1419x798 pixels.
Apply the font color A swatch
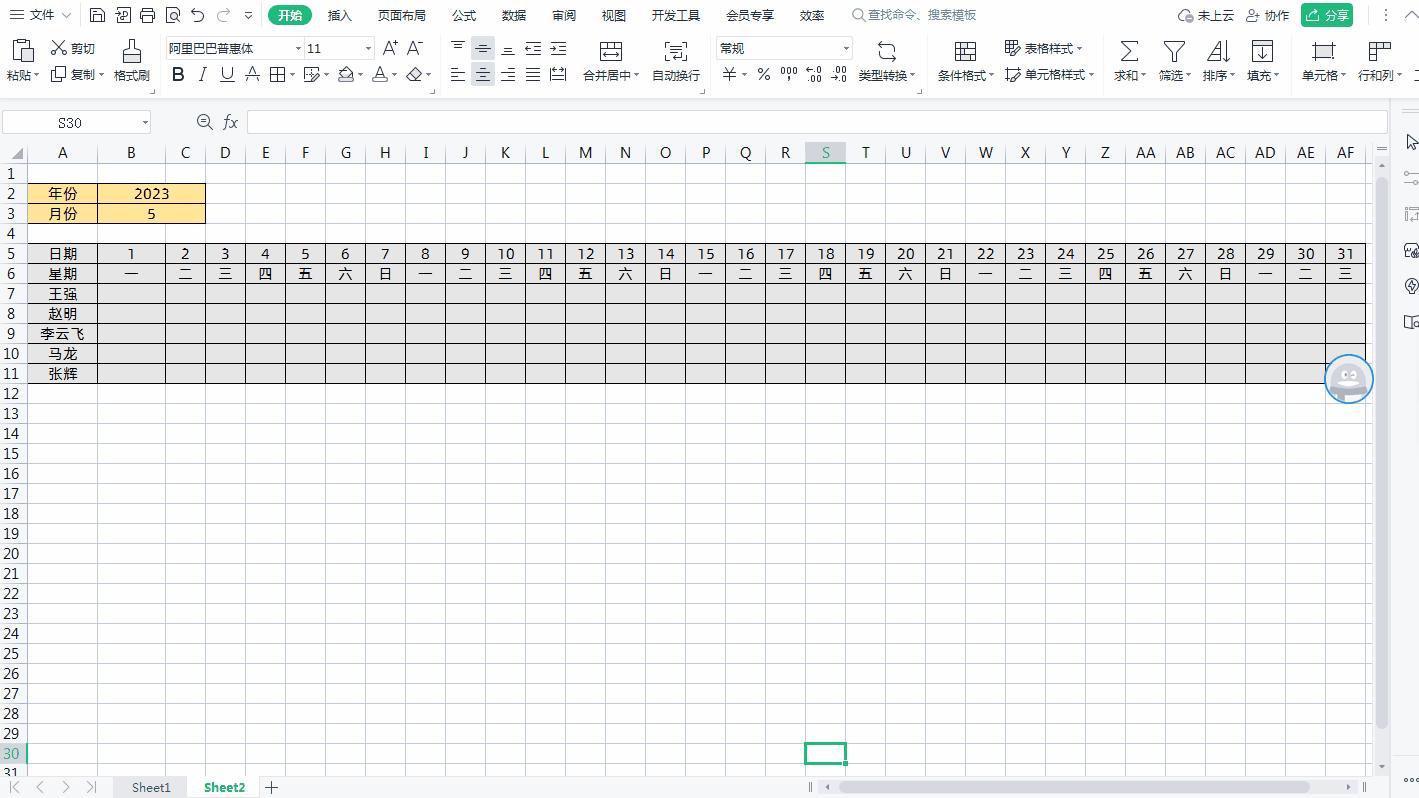point(380,74)
